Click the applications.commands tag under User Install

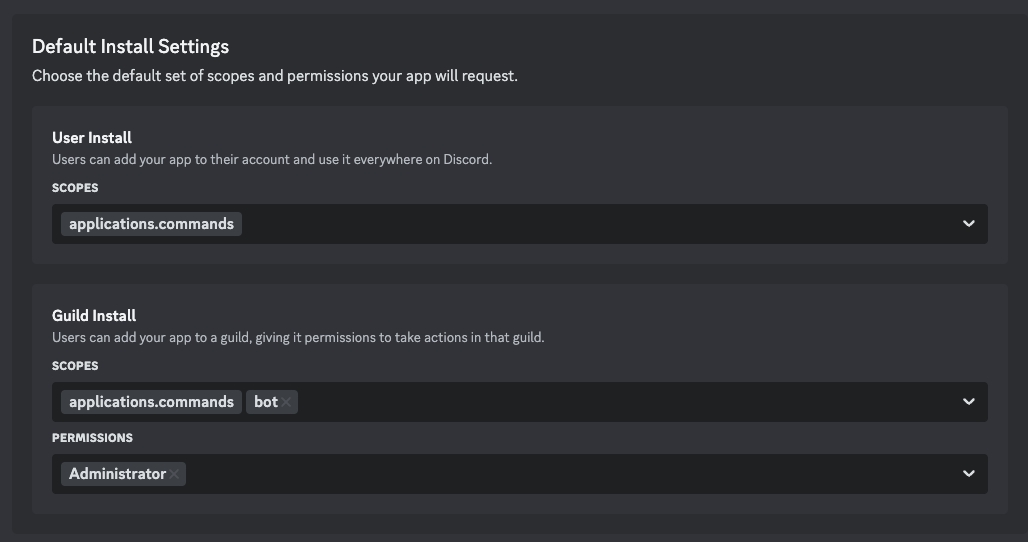pos(151,224)
